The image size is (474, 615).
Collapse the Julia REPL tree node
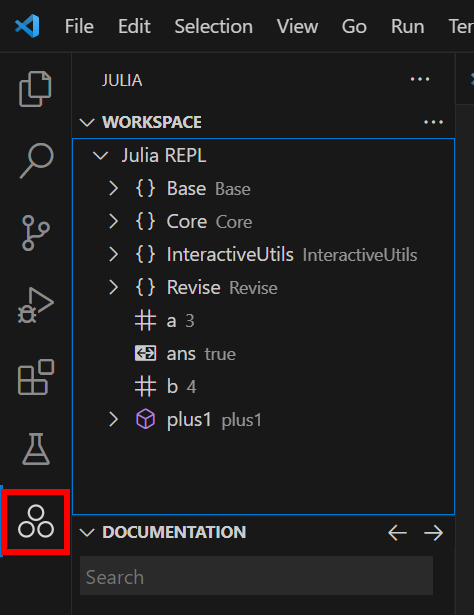[101, 156]
